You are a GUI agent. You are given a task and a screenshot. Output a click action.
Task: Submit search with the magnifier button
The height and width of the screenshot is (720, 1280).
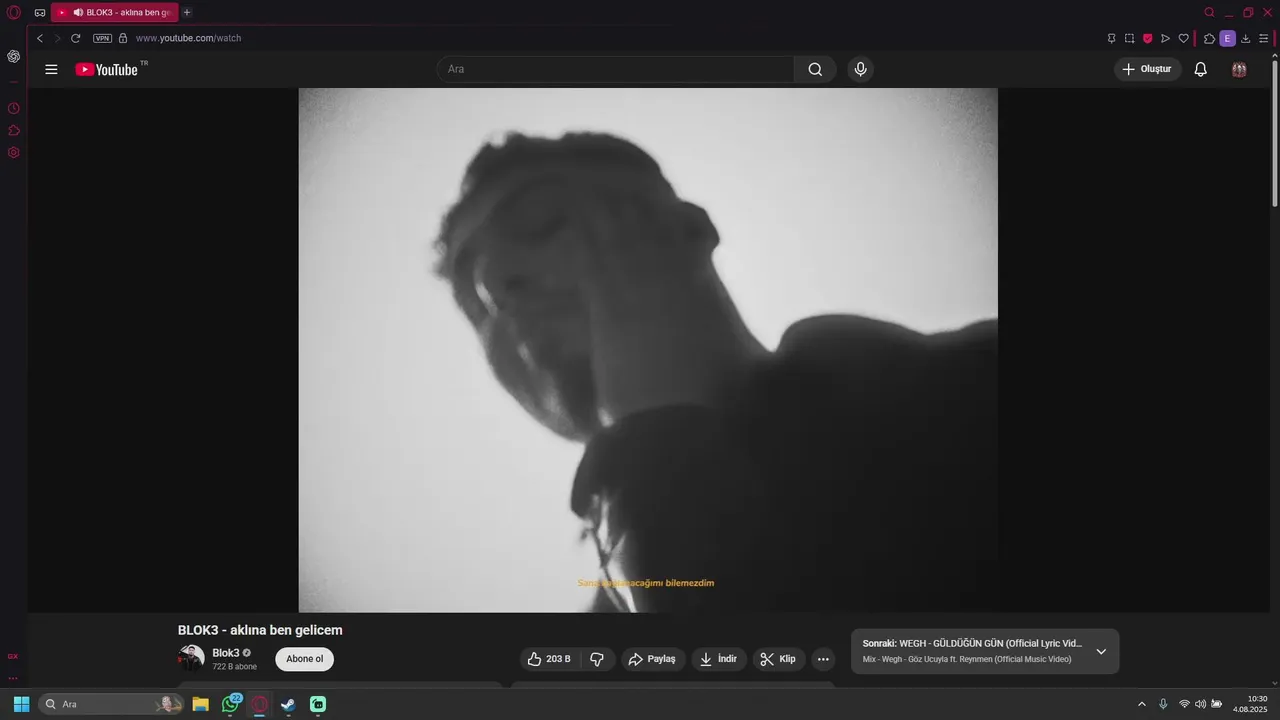point(815,69)
